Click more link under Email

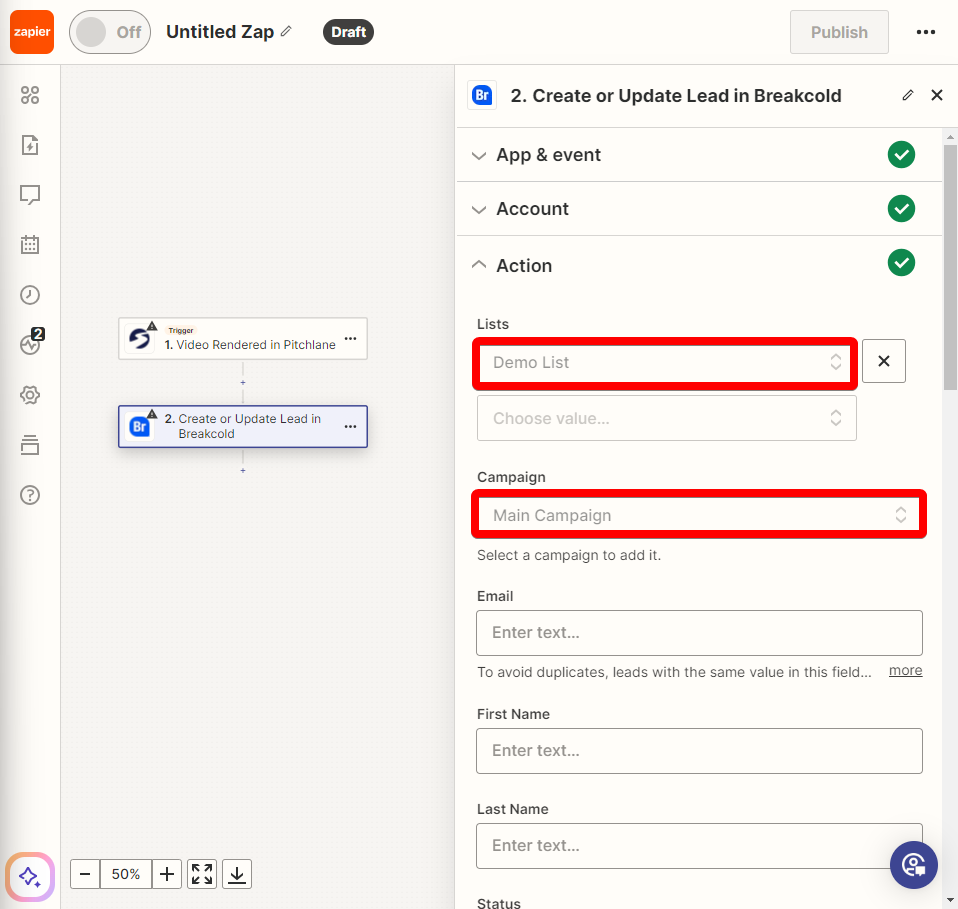click(905, 671)
